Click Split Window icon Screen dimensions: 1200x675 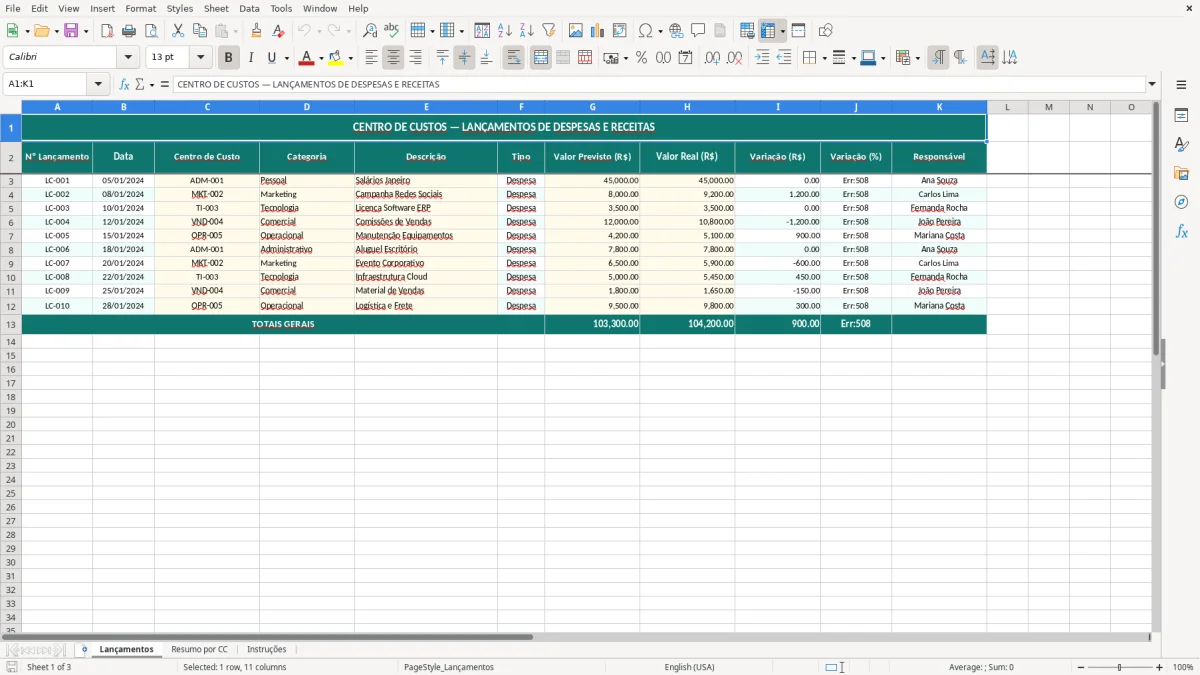click(798, 31)
